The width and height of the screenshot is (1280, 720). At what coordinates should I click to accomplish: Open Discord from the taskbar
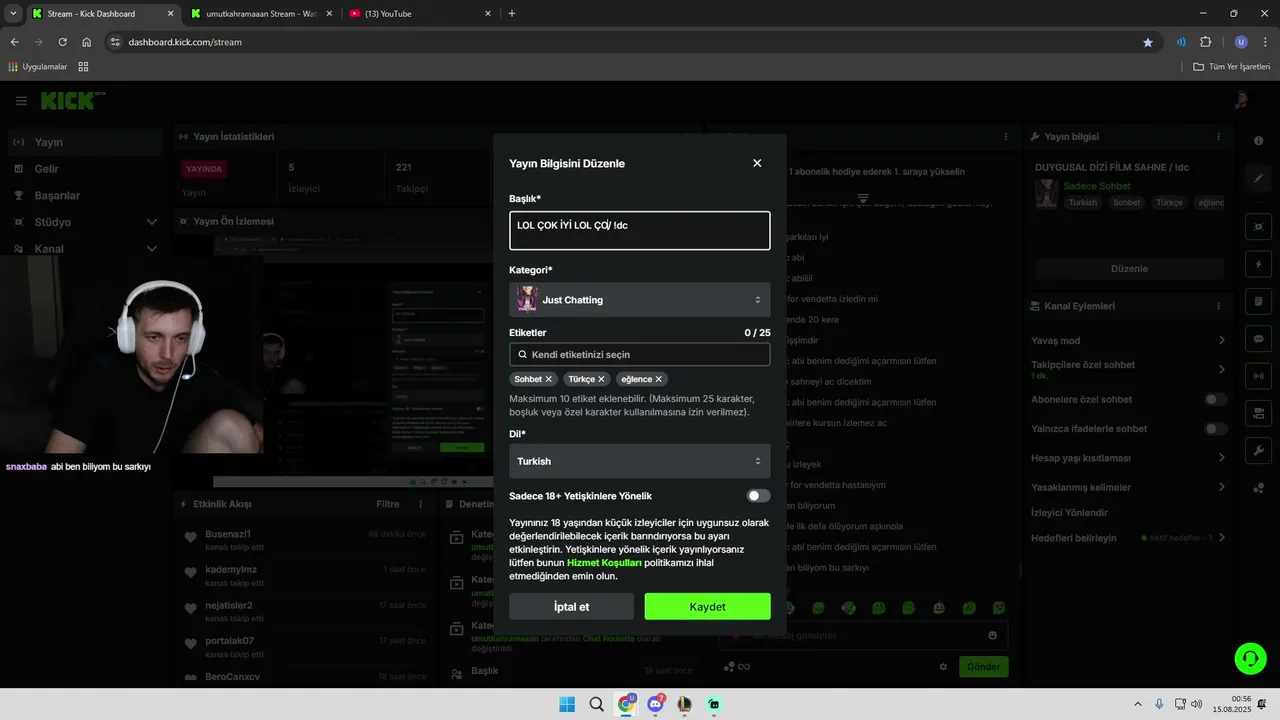[x=656, y=704]
